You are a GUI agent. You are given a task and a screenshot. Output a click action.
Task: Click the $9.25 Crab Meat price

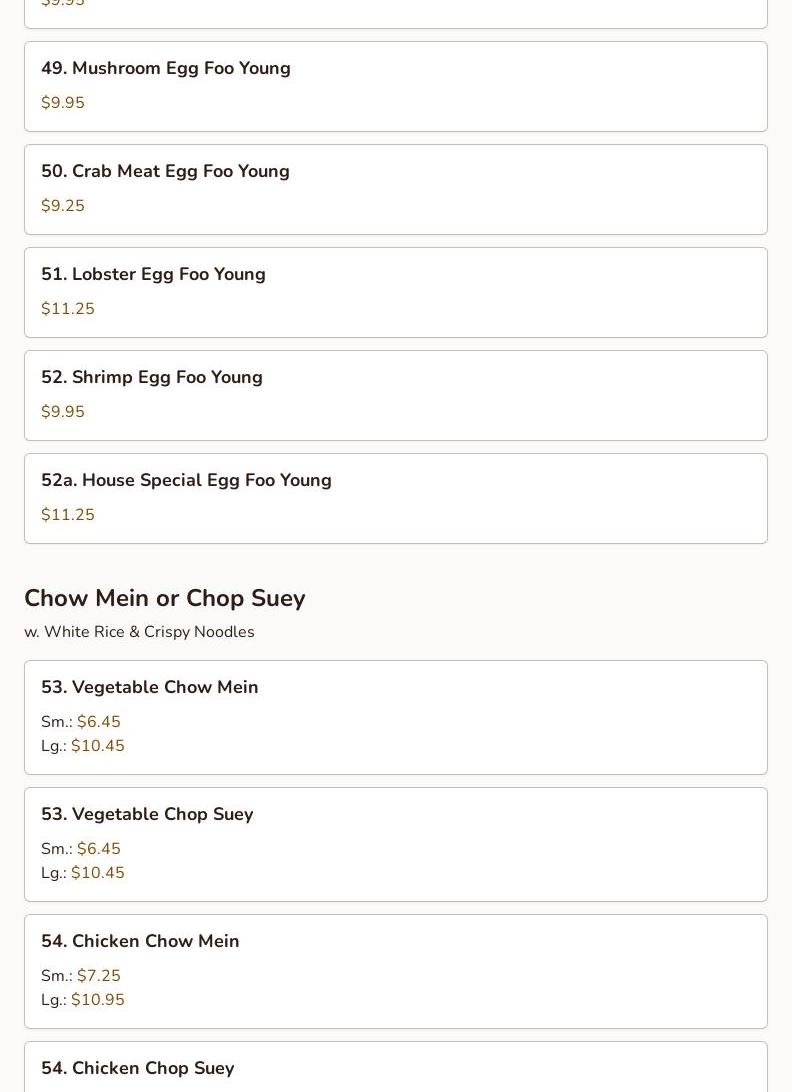[63, 206]
